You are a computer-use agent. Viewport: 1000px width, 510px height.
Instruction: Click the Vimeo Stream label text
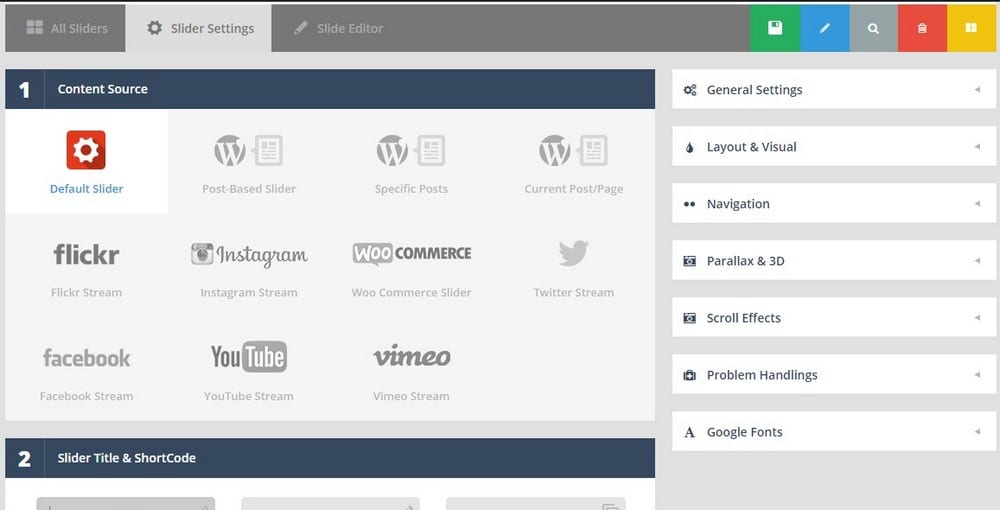point(411,396)
